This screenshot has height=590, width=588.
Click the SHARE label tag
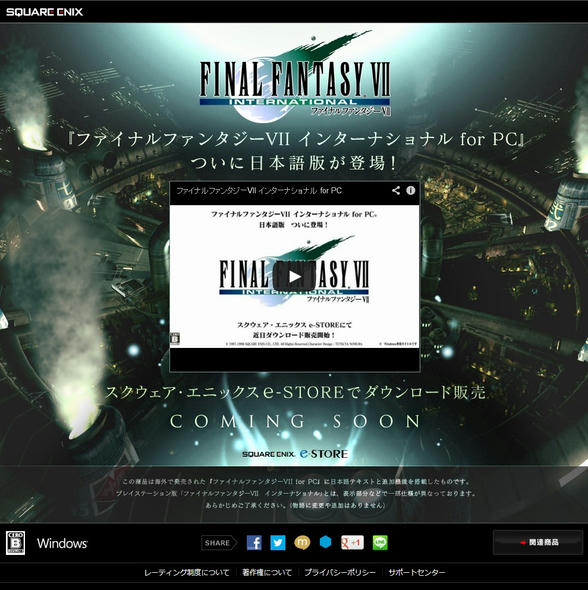[219, 543]
